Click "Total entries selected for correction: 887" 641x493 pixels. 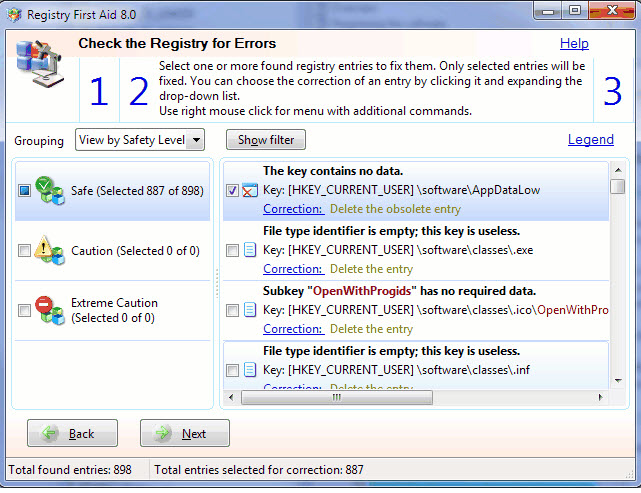click(258, 470)
